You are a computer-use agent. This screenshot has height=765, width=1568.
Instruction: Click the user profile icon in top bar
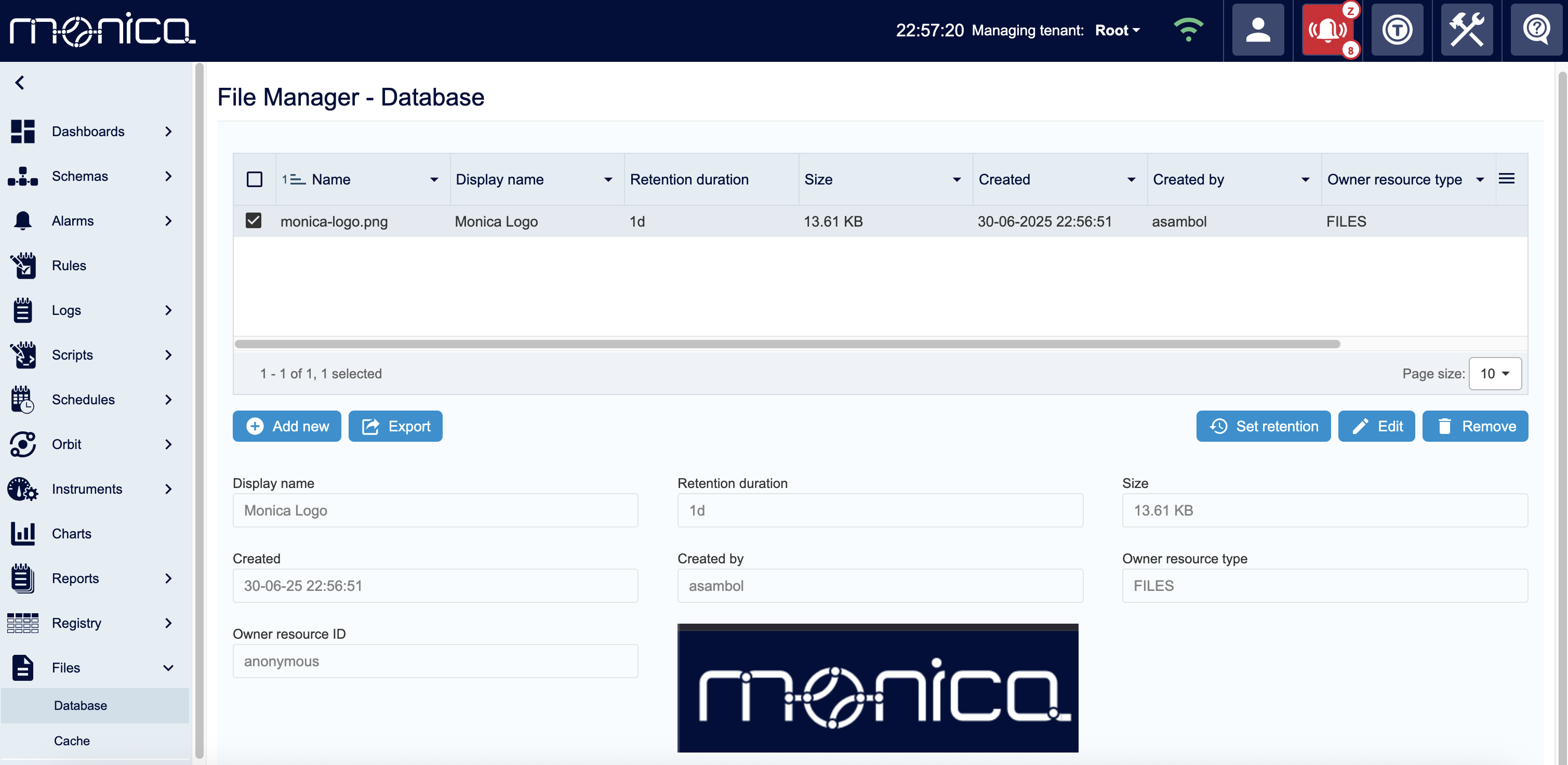1257,30
